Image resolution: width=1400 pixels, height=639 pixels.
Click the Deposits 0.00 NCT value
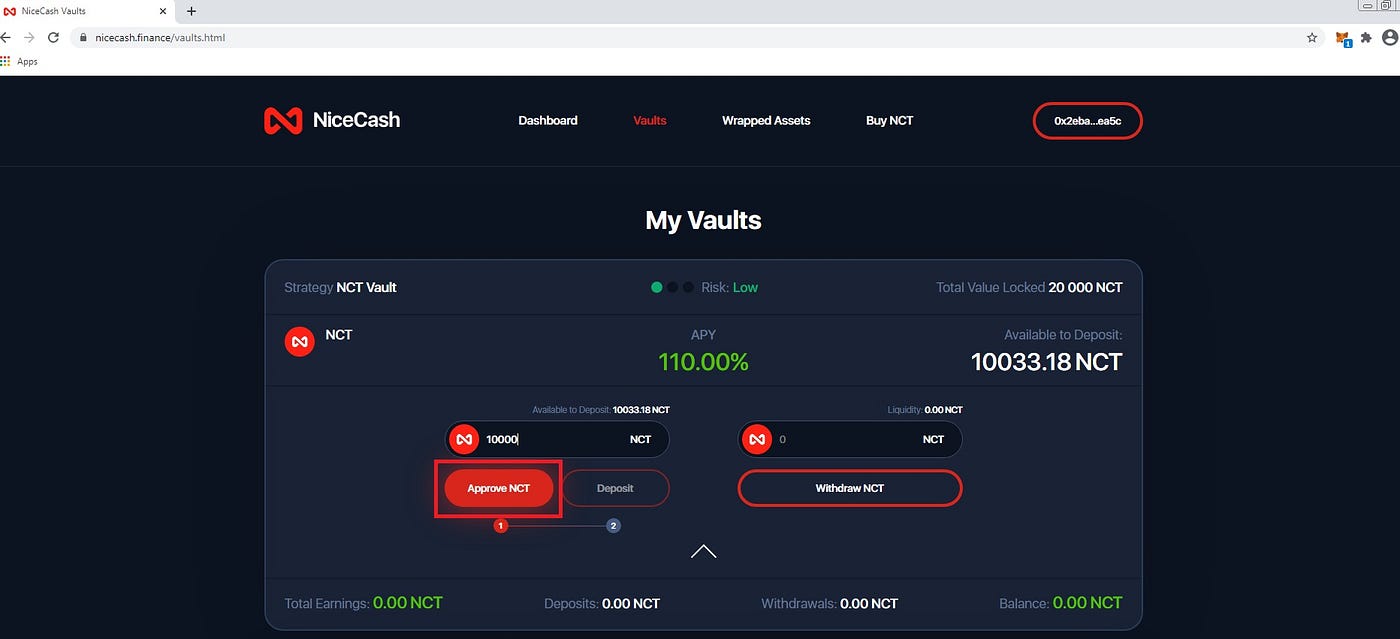tap(630, 604)
